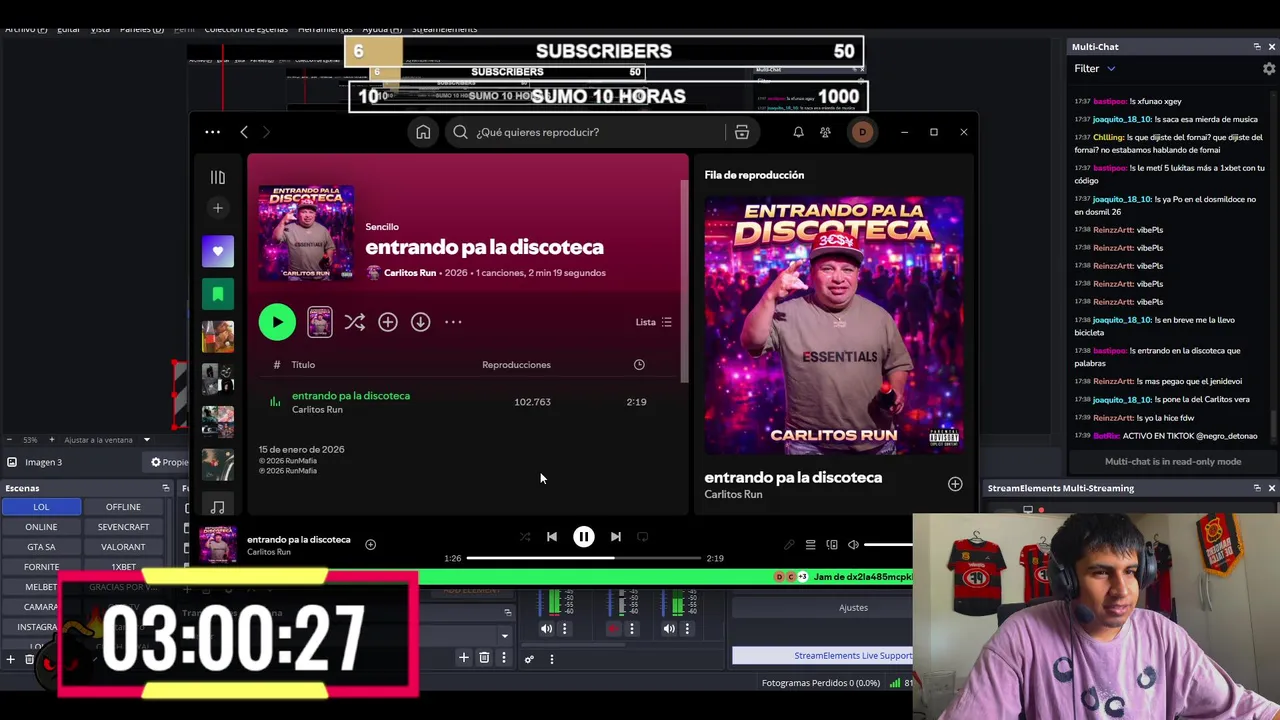The image size is (1280, 720).
Task: Open OBS Ajustes button
Action: [x=853, y=608]
